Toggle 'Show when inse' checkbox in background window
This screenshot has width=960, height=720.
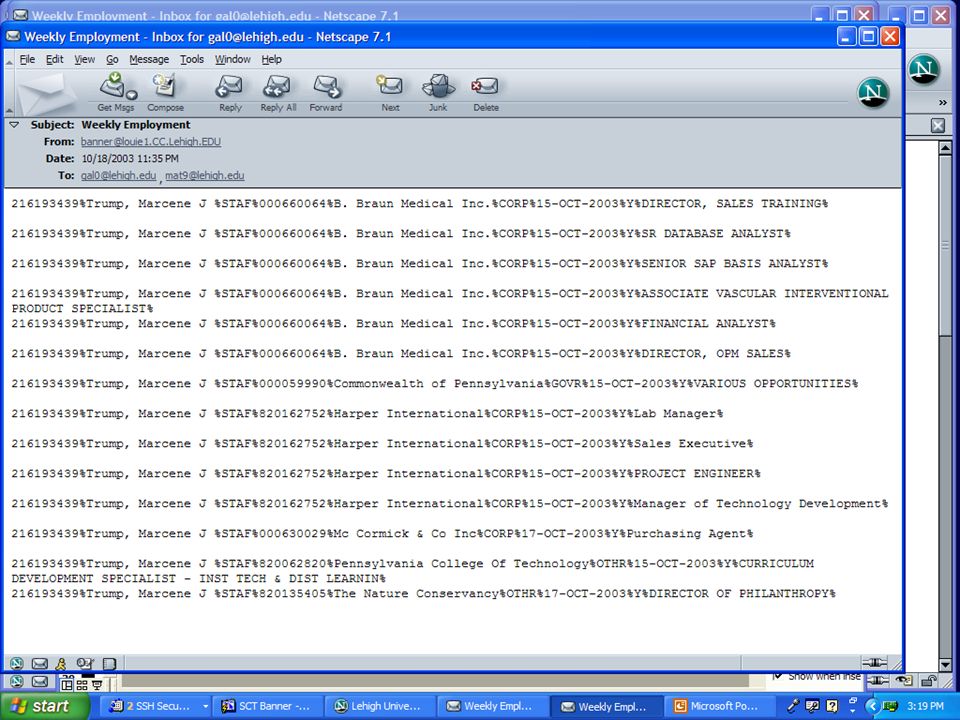coord(778,676)
